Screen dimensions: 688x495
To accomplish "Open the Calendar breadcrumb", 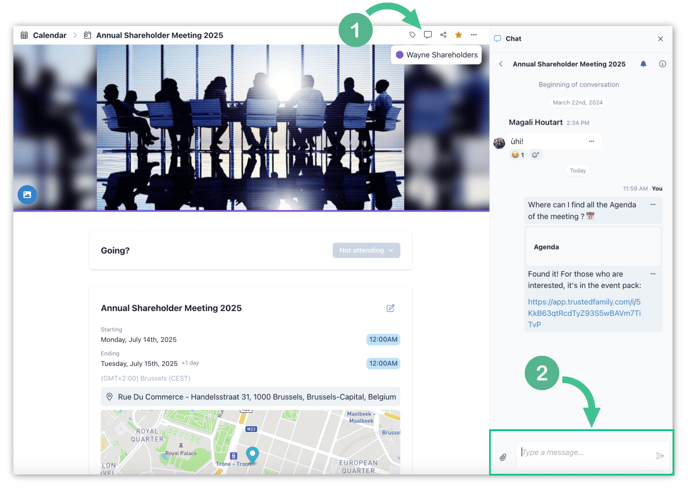I will [50, 35].
